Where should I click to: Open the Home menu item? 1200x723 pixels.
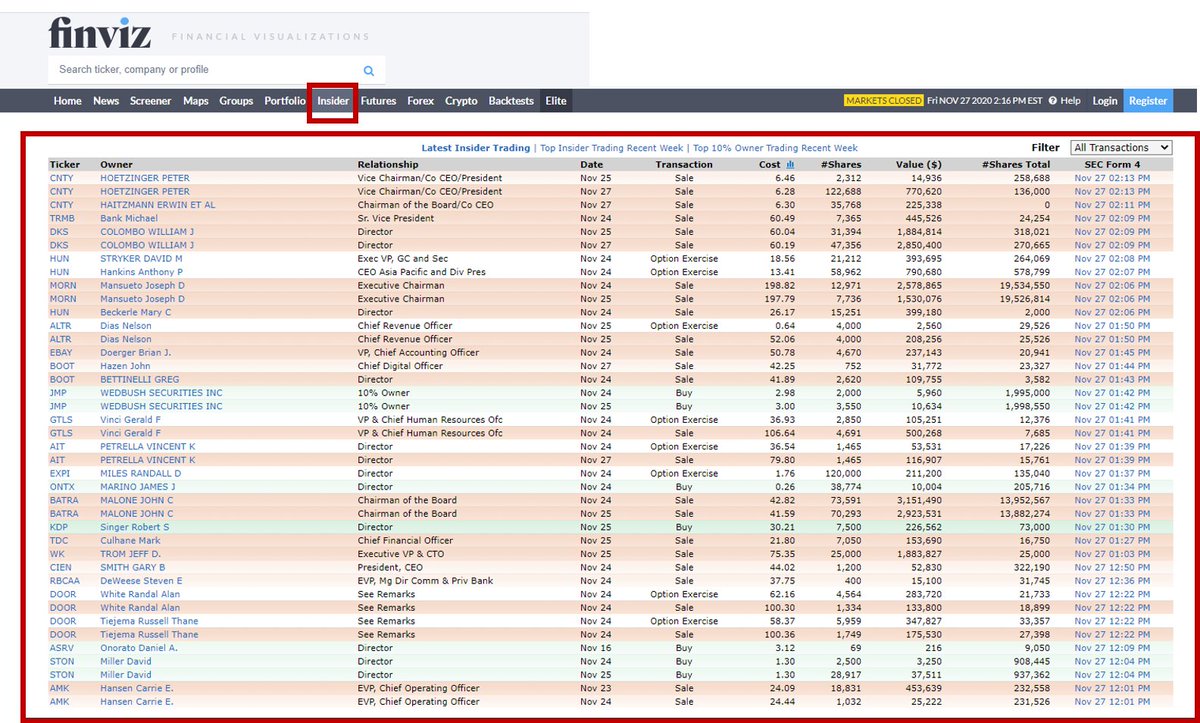[68, 101]
